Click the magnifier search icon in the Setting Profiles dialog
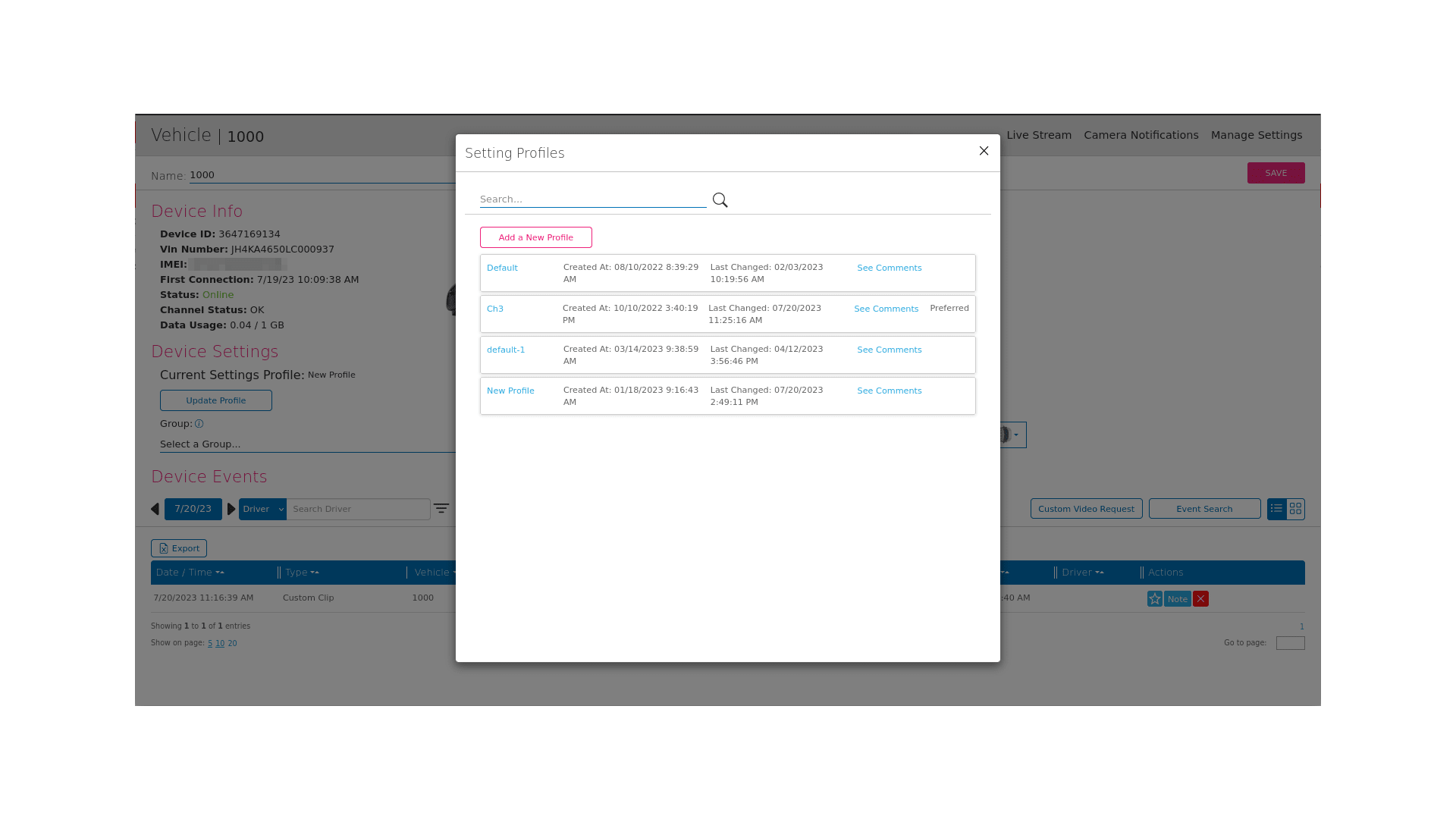The height and width of the screenshot is (819, 1456). 720,200
